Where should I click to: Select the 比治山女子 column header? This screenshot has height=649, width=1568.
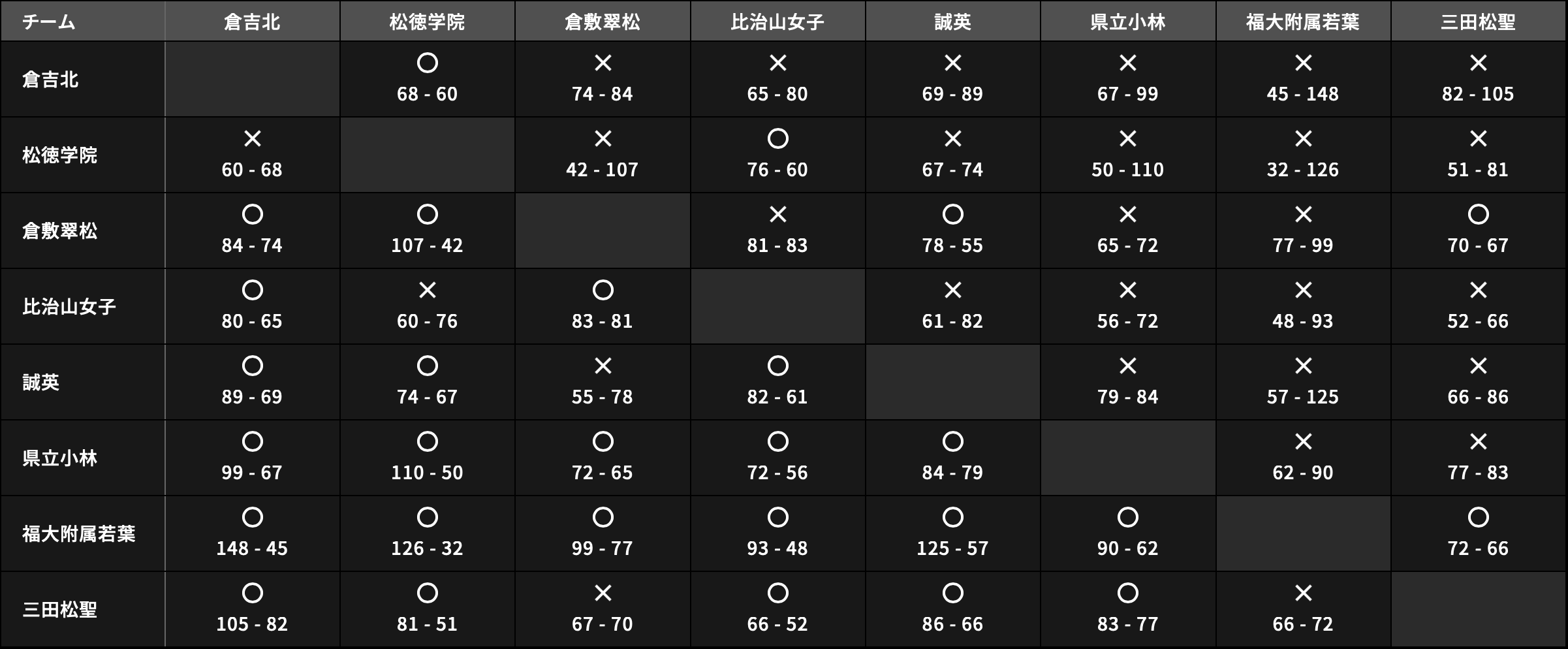(x=777, y=22)
